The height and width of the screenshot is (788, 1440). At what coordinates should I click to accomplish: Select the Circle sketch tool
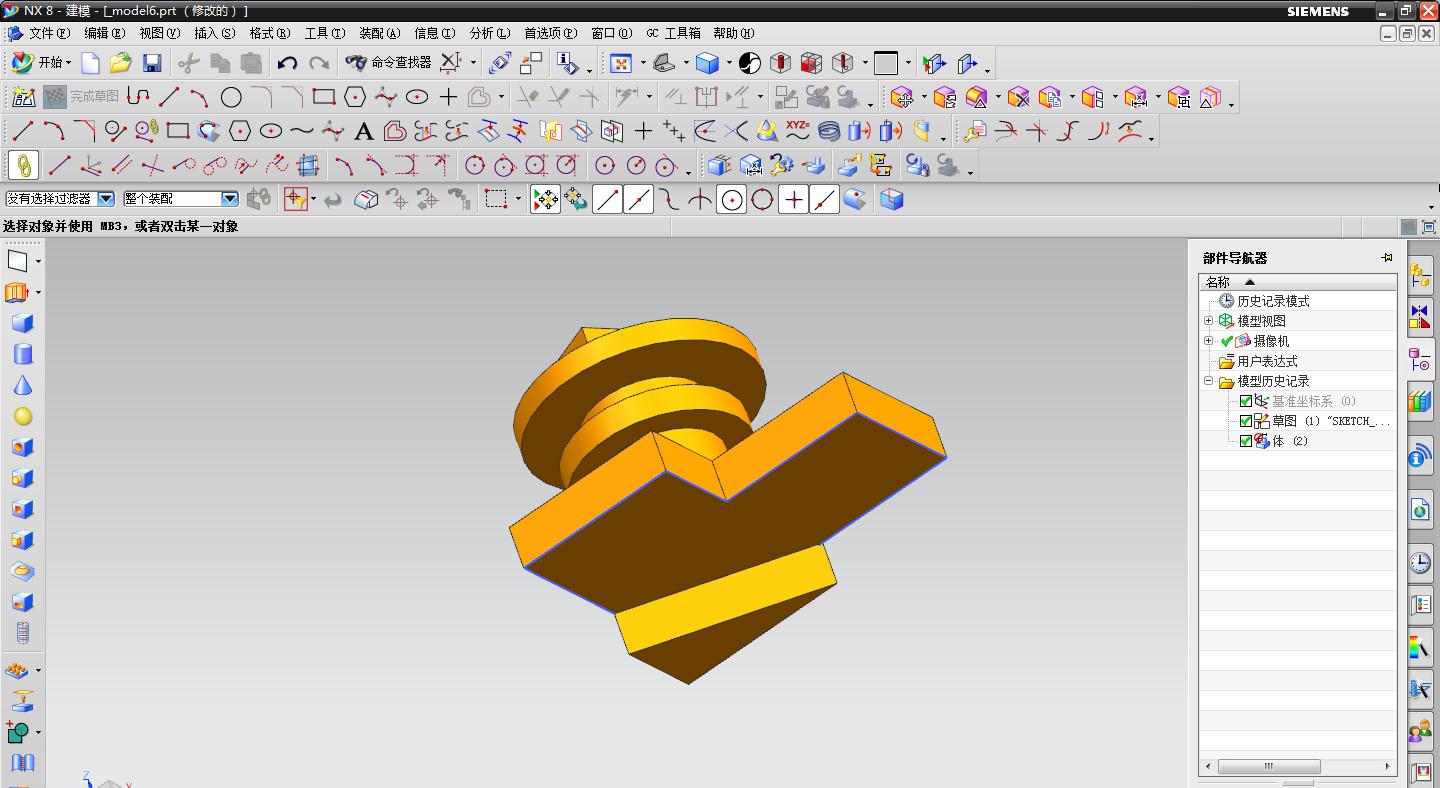[x=231, y=97]
